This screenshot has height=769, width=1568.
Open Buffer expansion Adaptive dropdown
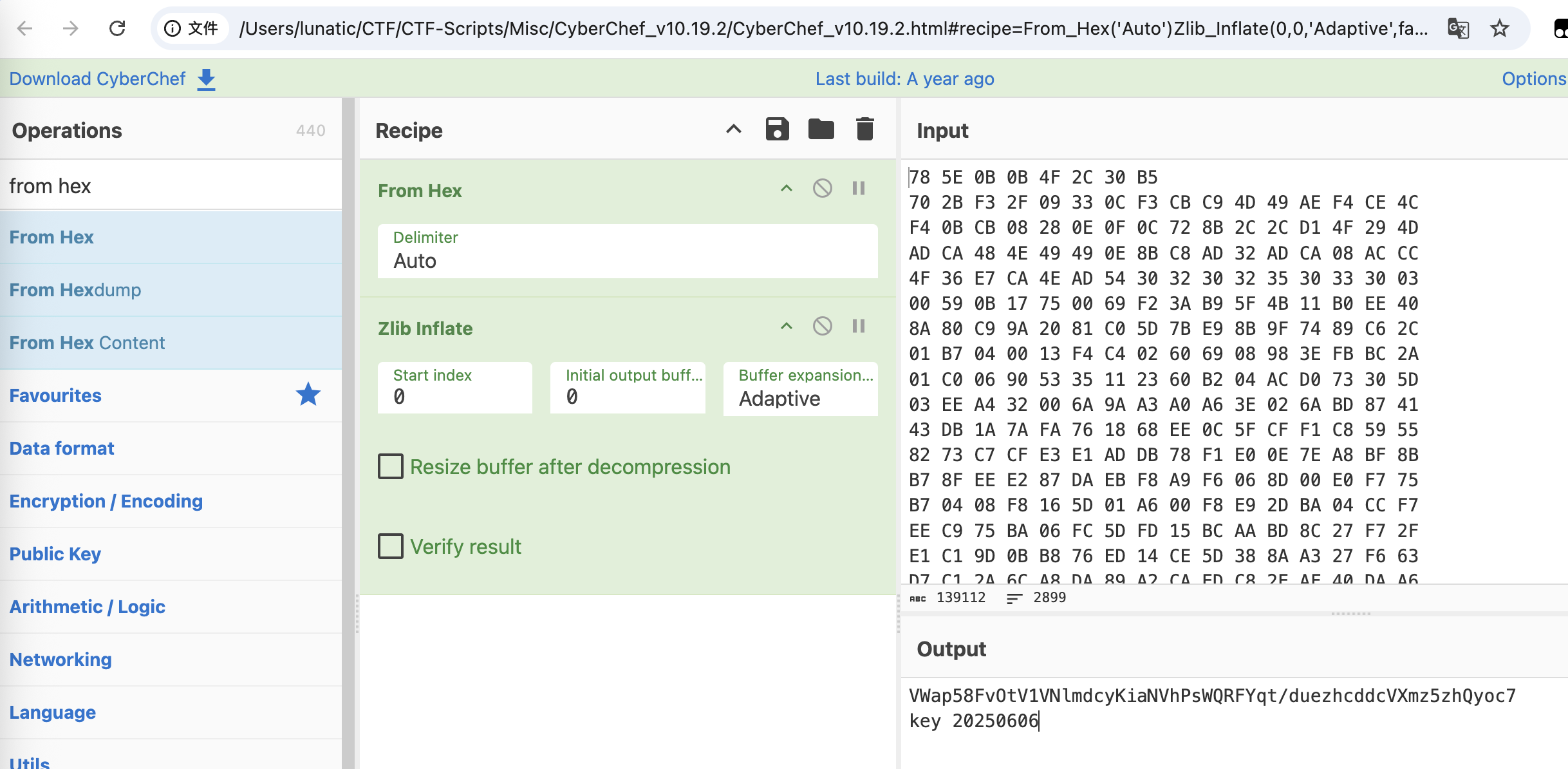(x=801, y=388)
